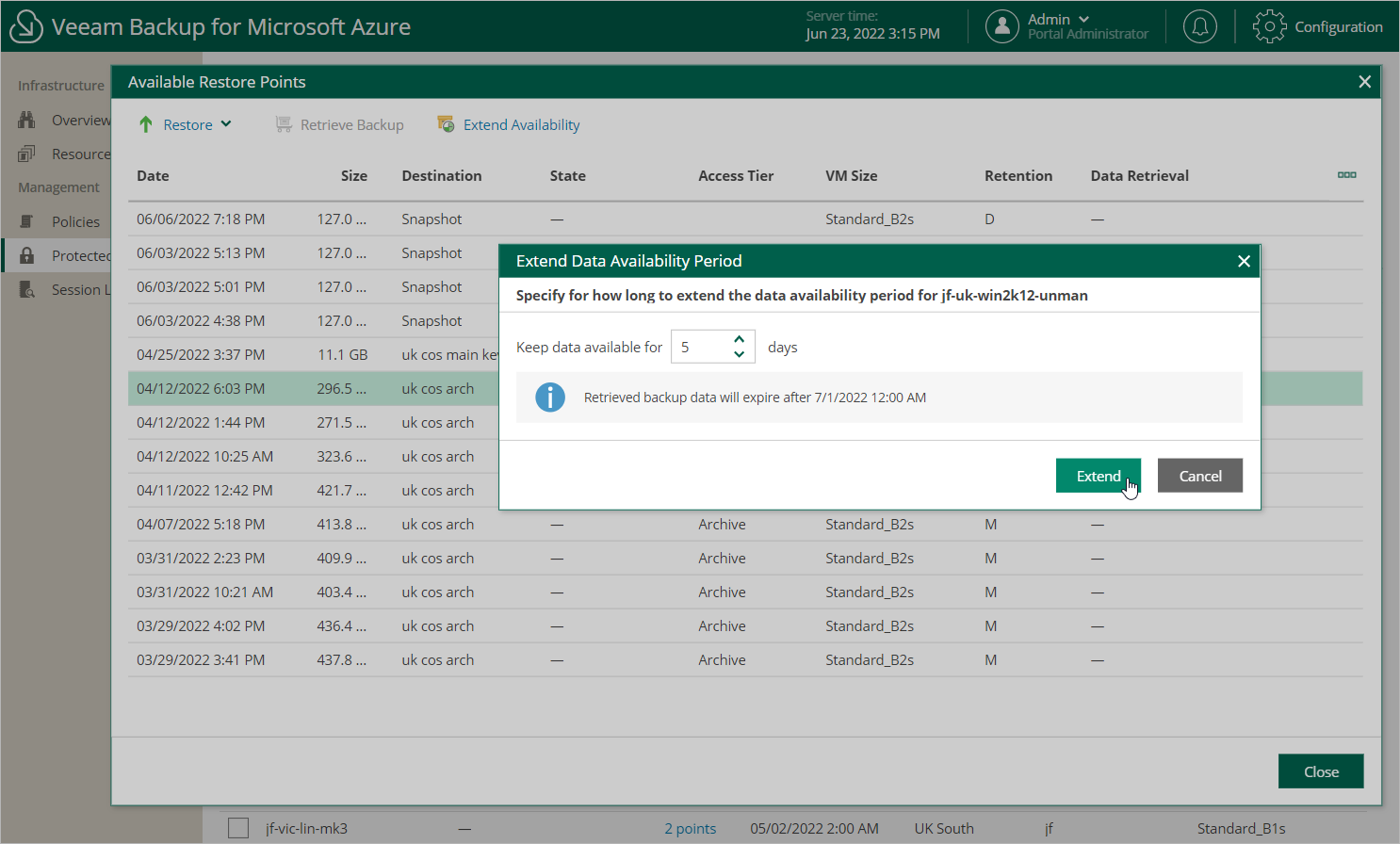The image size is (1400, 844).
Task: Click the days number input field
Action: [x=699, y=347]
